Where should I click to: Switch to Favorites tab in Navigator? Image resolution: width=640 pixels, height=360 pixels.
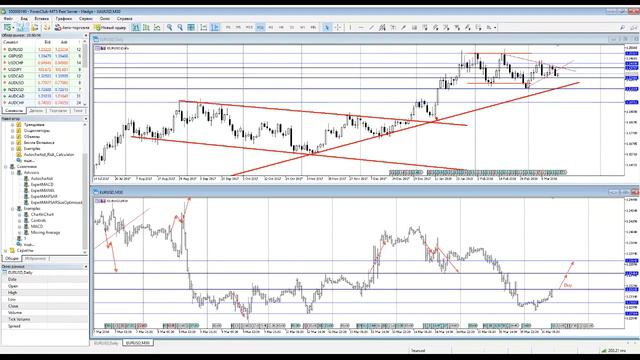pos(36,258)
